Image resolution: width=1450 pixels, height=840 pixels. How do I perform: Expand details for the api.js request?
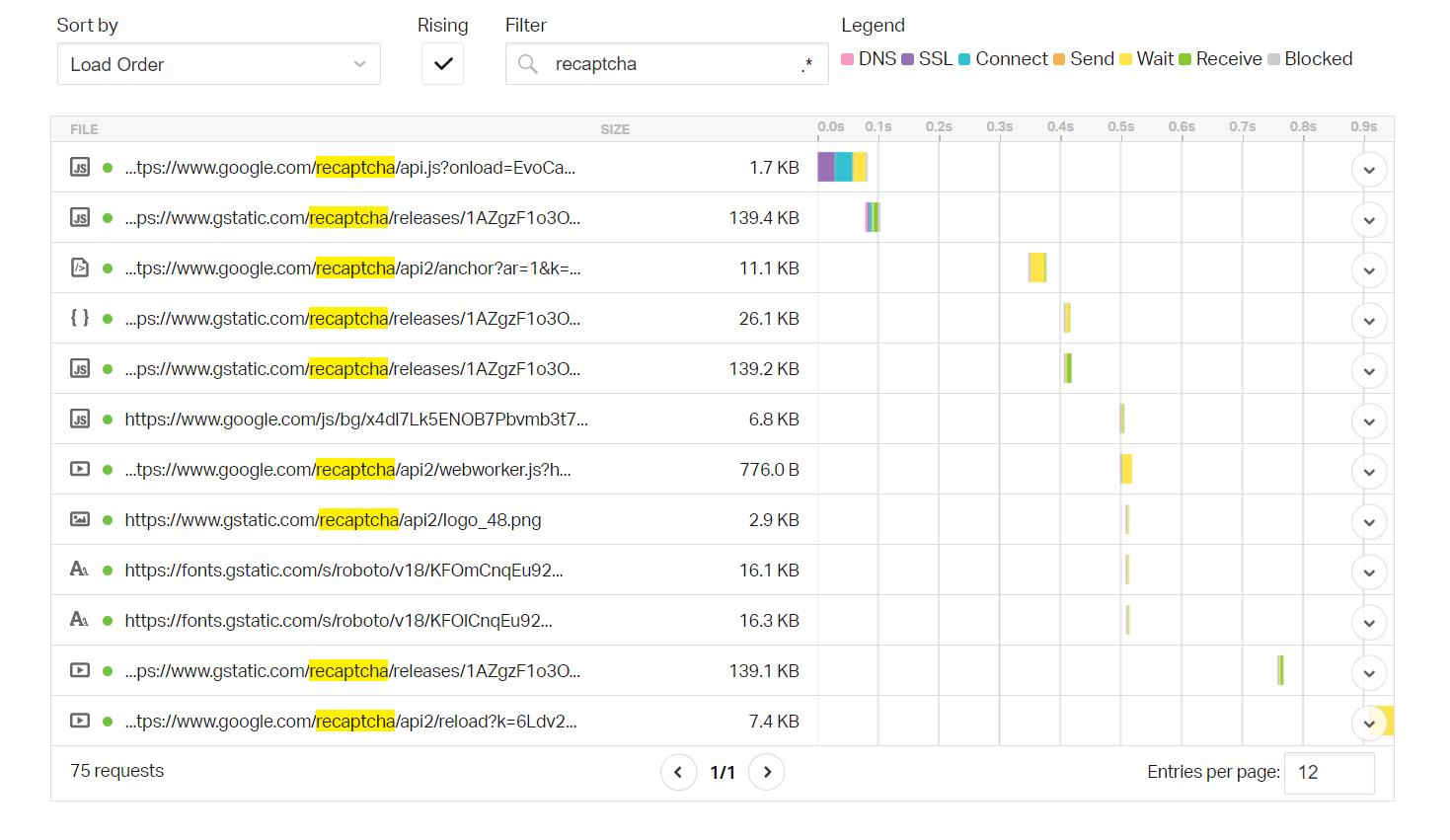[x=1369, y=170]
